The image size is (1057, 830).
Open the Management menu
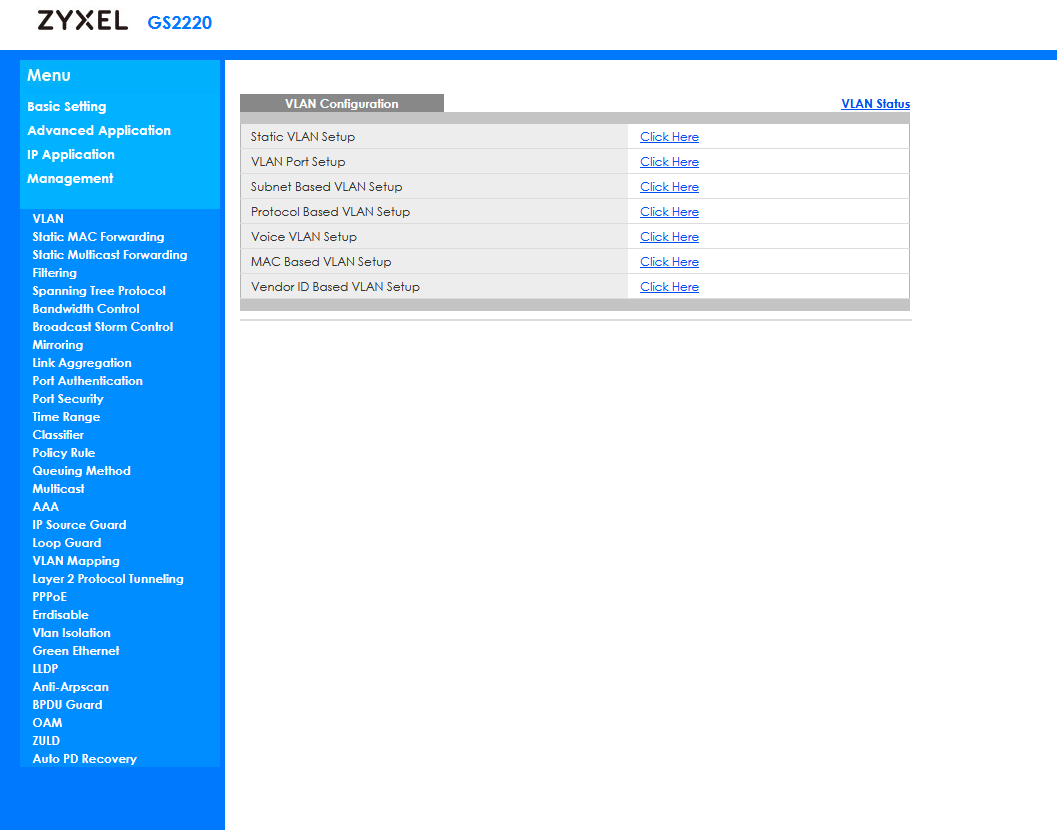pos(70,179)
